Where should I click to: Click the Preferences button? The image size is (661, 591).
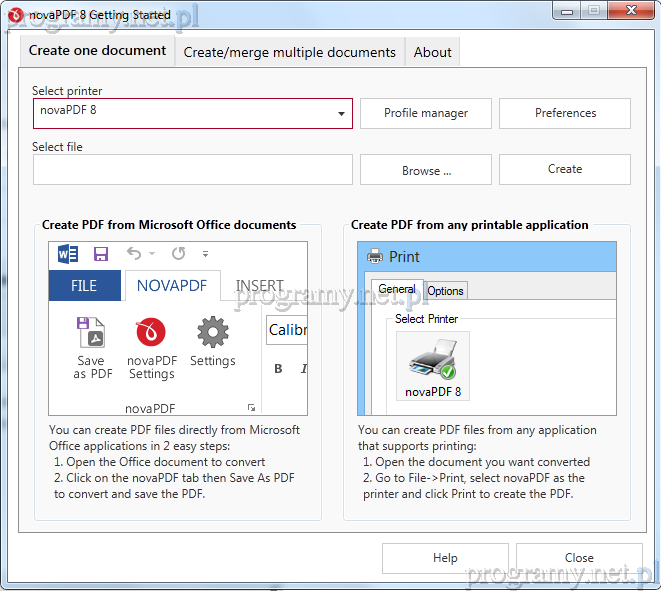[565, 114]
